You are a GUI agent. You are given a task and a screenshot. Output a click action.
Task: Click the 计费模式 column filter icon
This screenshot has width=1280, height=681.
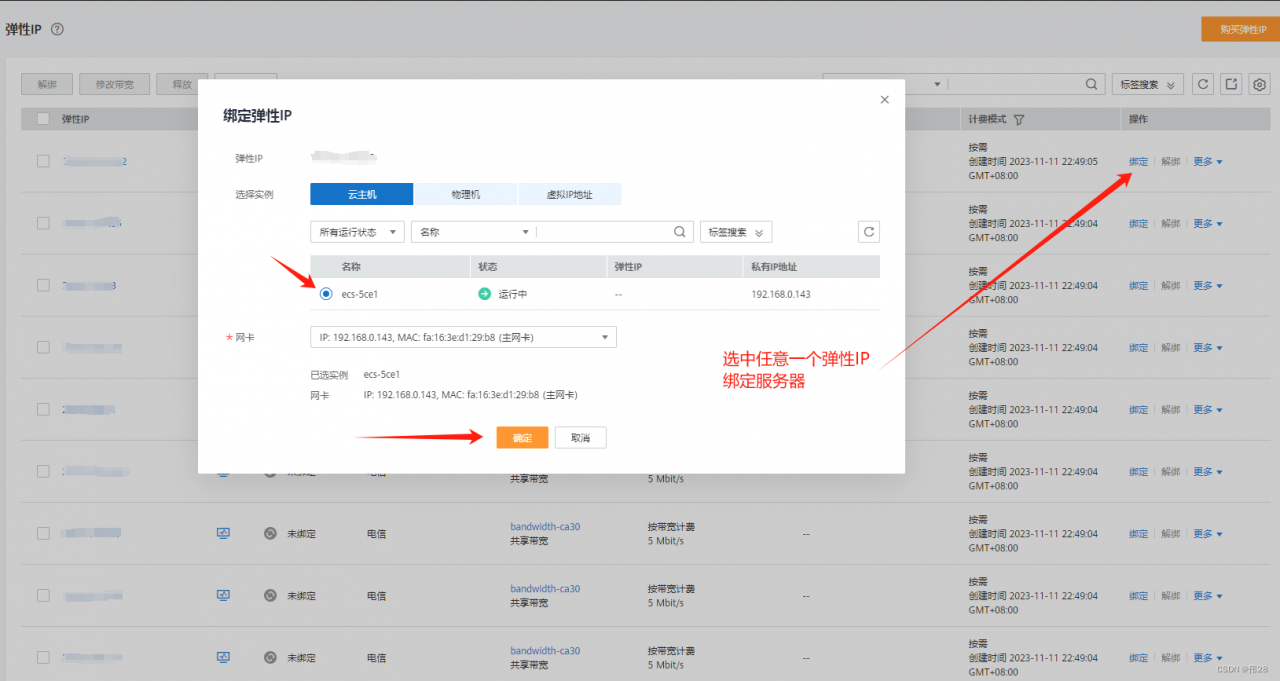(1019, 120)
